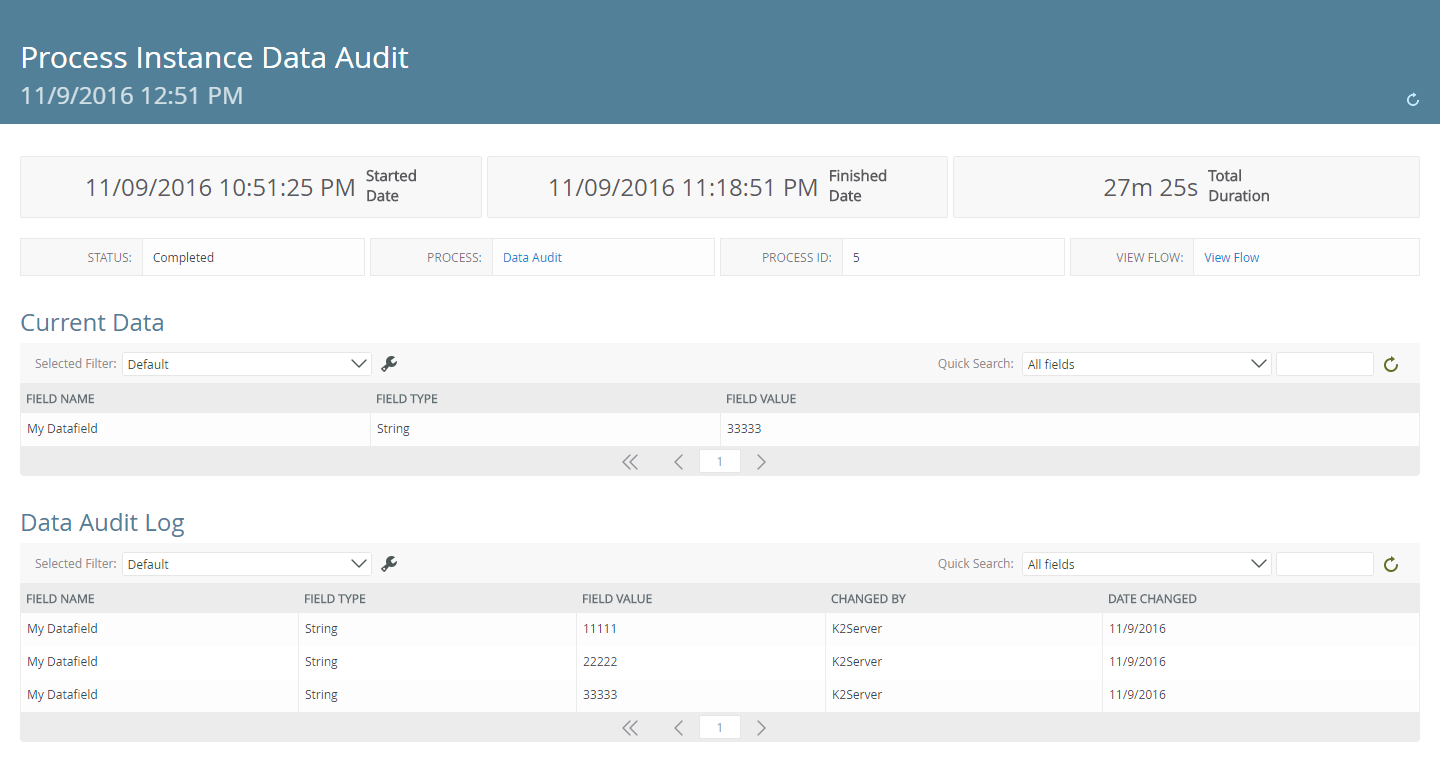Image resolution: width=1440 pixels, height=770 pixels.
Task: Go to next page in Current Data
Action: tap(761, 462)
